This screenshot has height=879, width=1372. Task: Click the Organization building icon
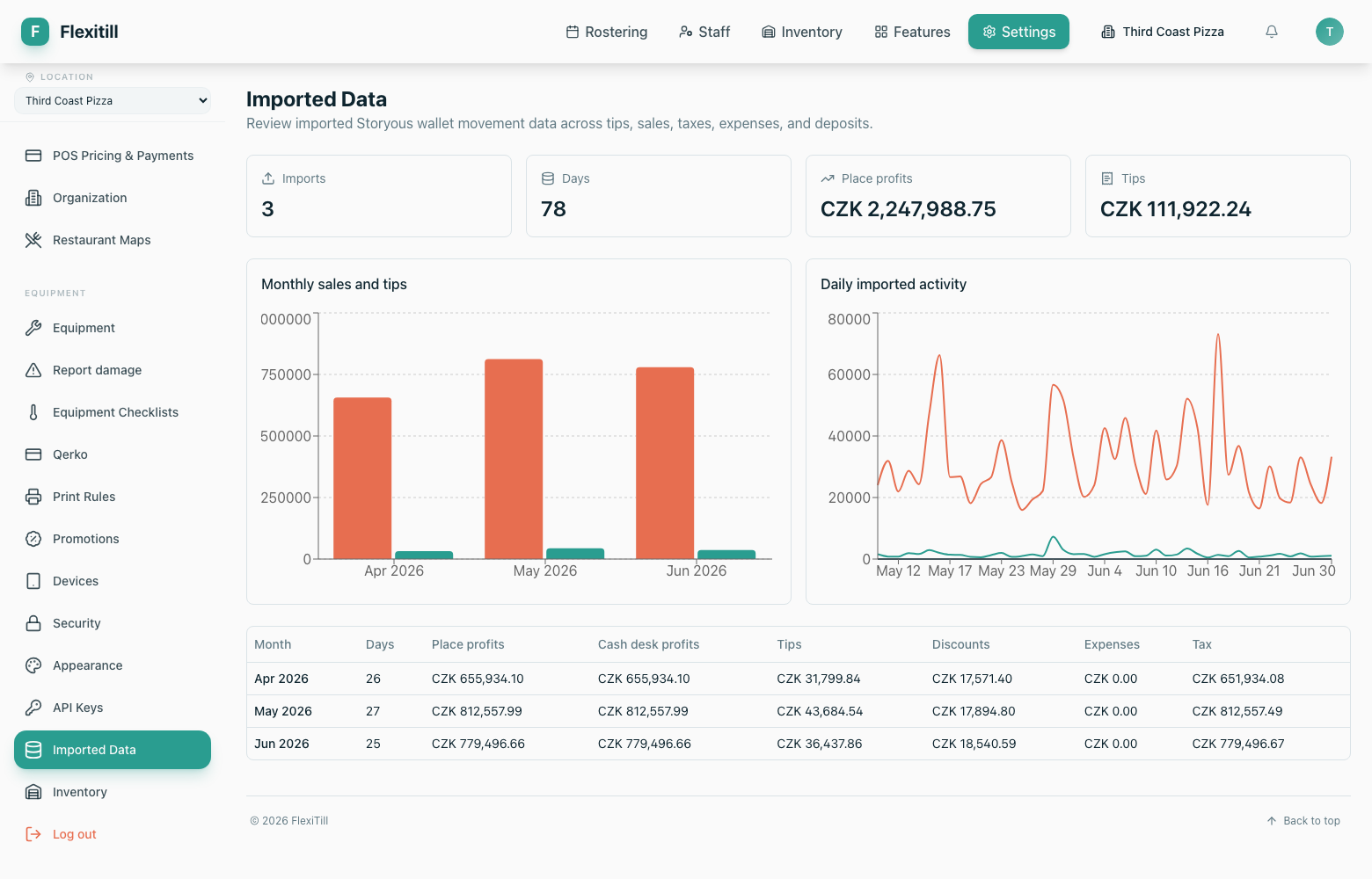click(33, 198)
